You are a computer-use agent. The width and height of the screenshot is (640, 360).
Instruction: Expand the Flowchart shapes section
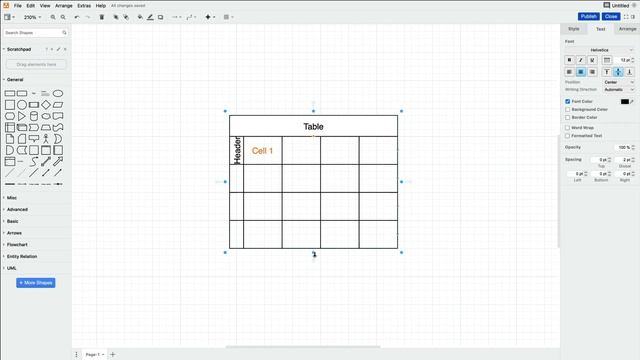(x=17, y=244)
